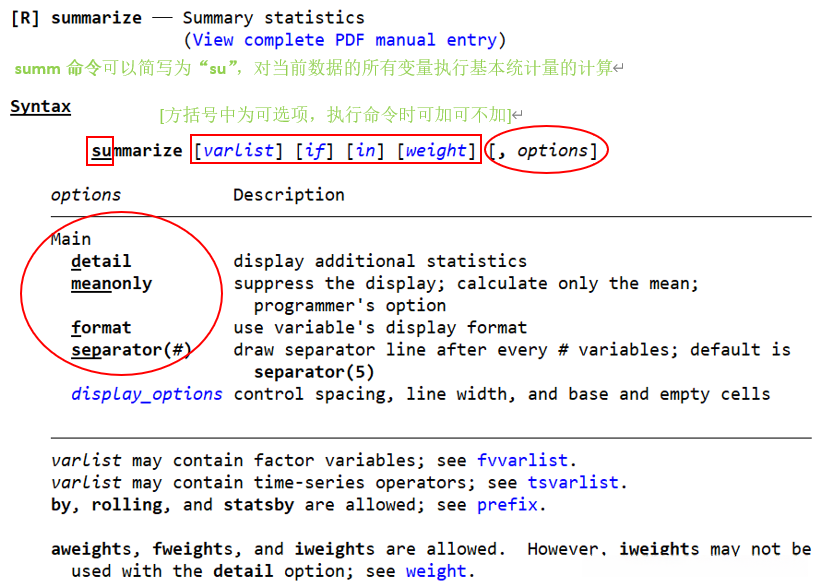Open the display_options link

tap(146, 394)
